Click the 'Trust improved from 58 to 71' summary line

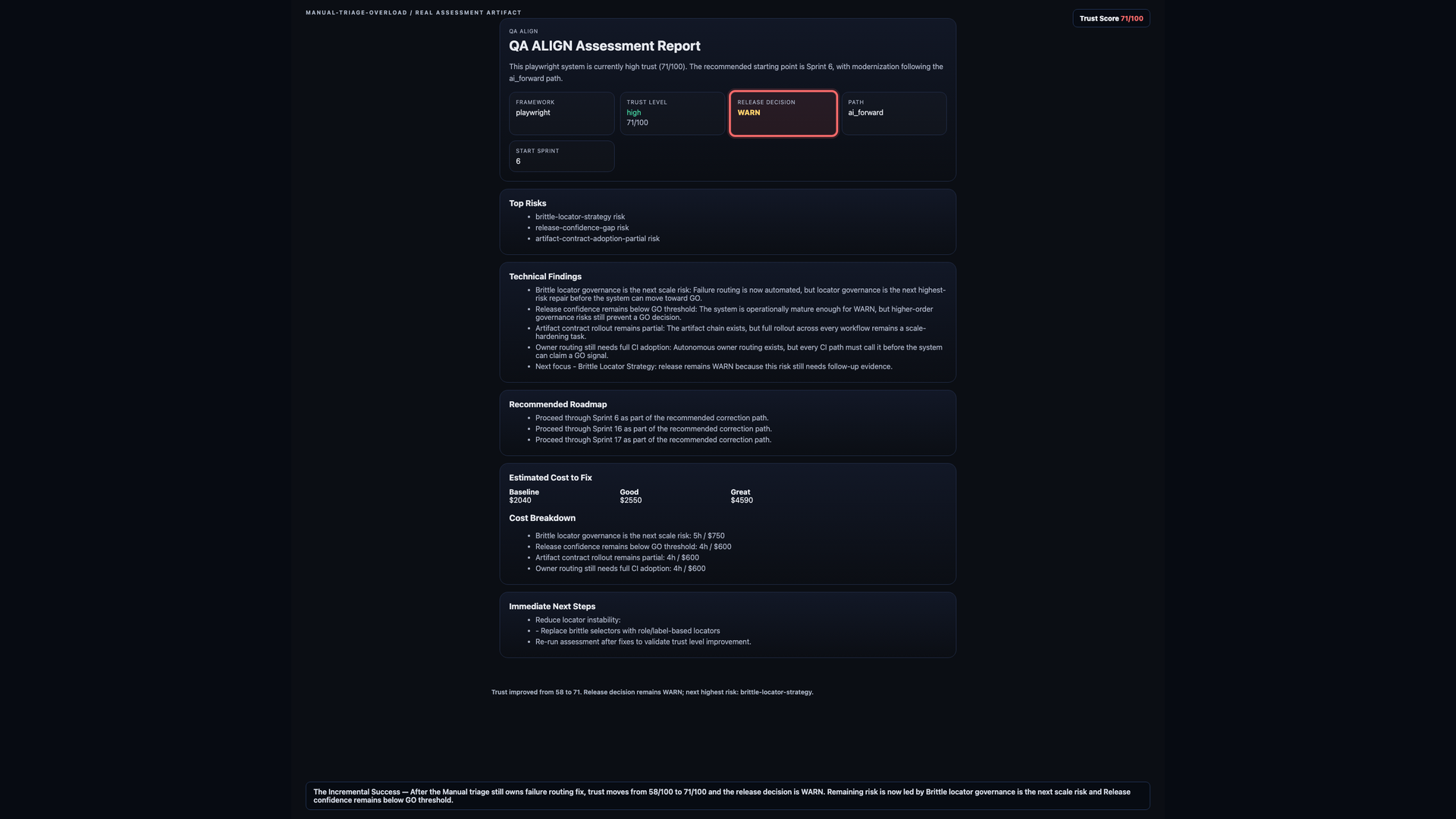point(652,692)
